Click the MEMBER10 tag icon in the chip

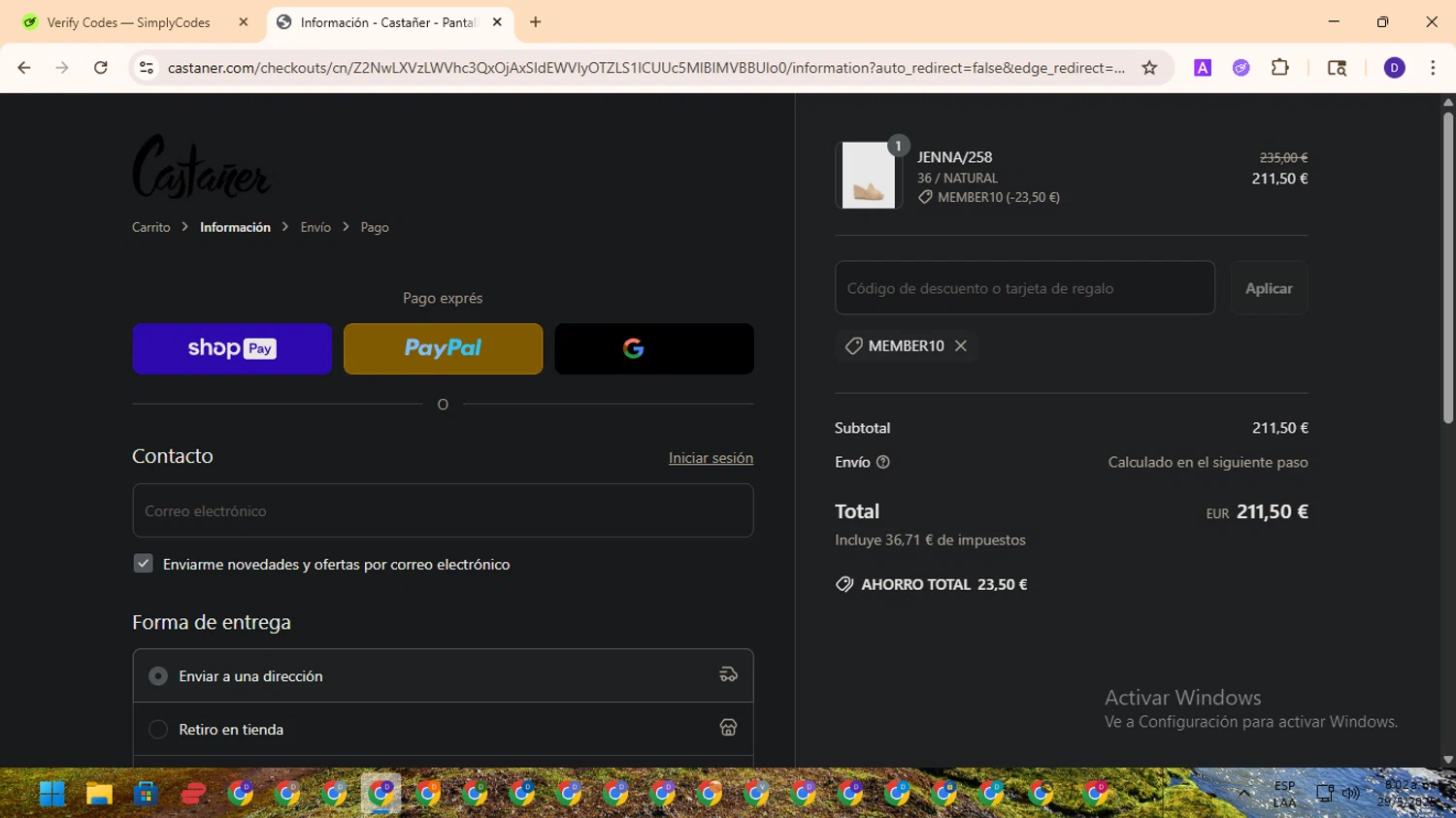point(853,345)
